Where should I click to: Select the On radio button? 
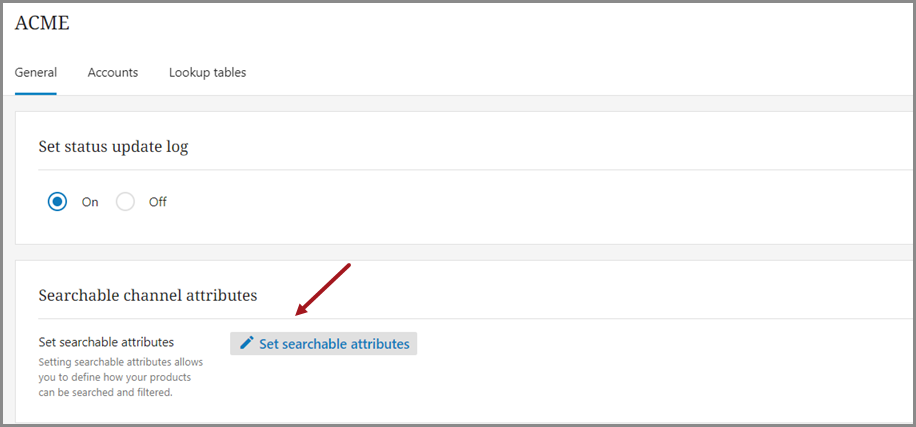click(57, 202)
